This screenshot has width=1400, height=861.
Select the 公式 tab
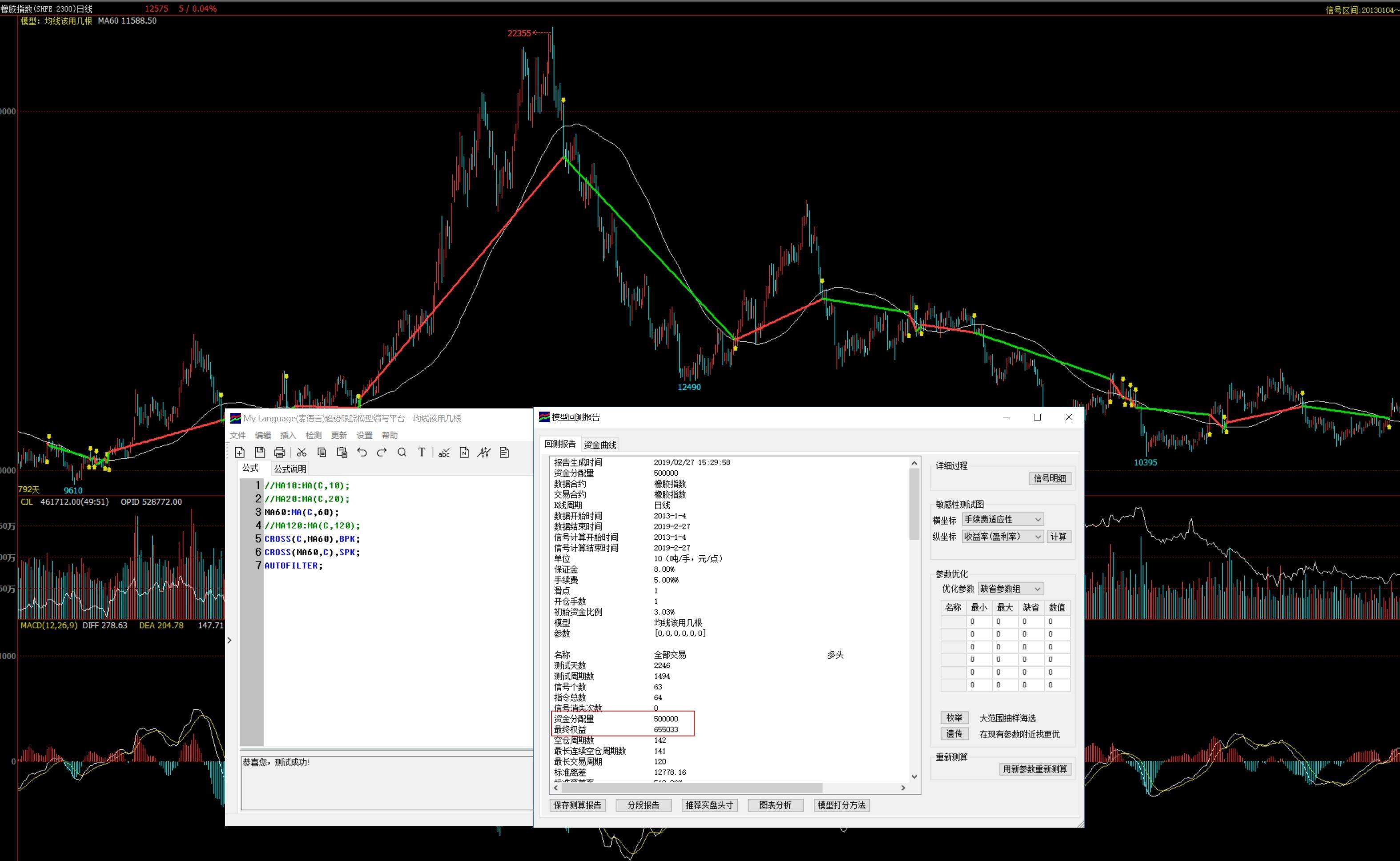point(250,468)
